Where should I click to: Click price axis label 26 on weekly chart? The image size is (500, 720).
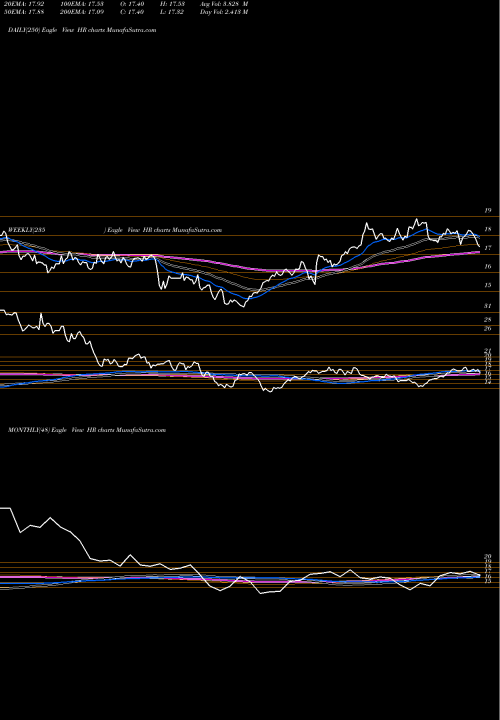(x=488, y=328)
